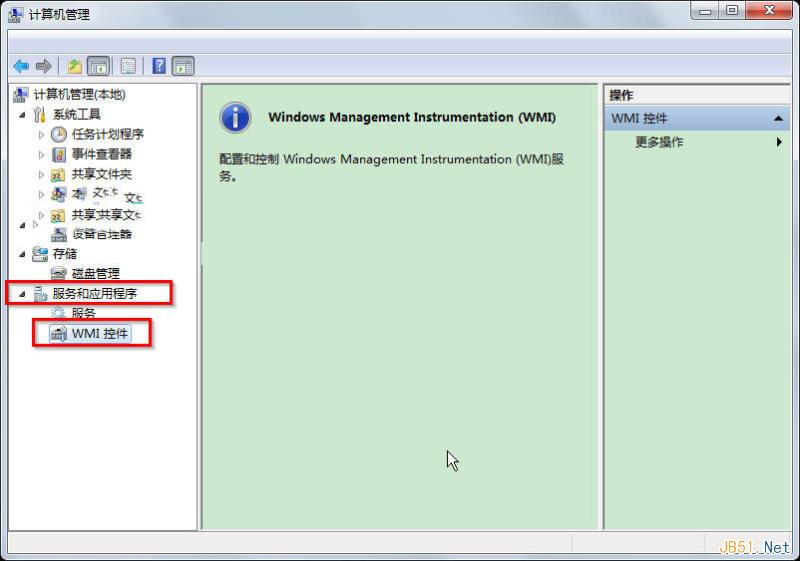This screenshot has height=561, width=800.
Task: Click the gear icon of 服务
Action: pos(59,313)
